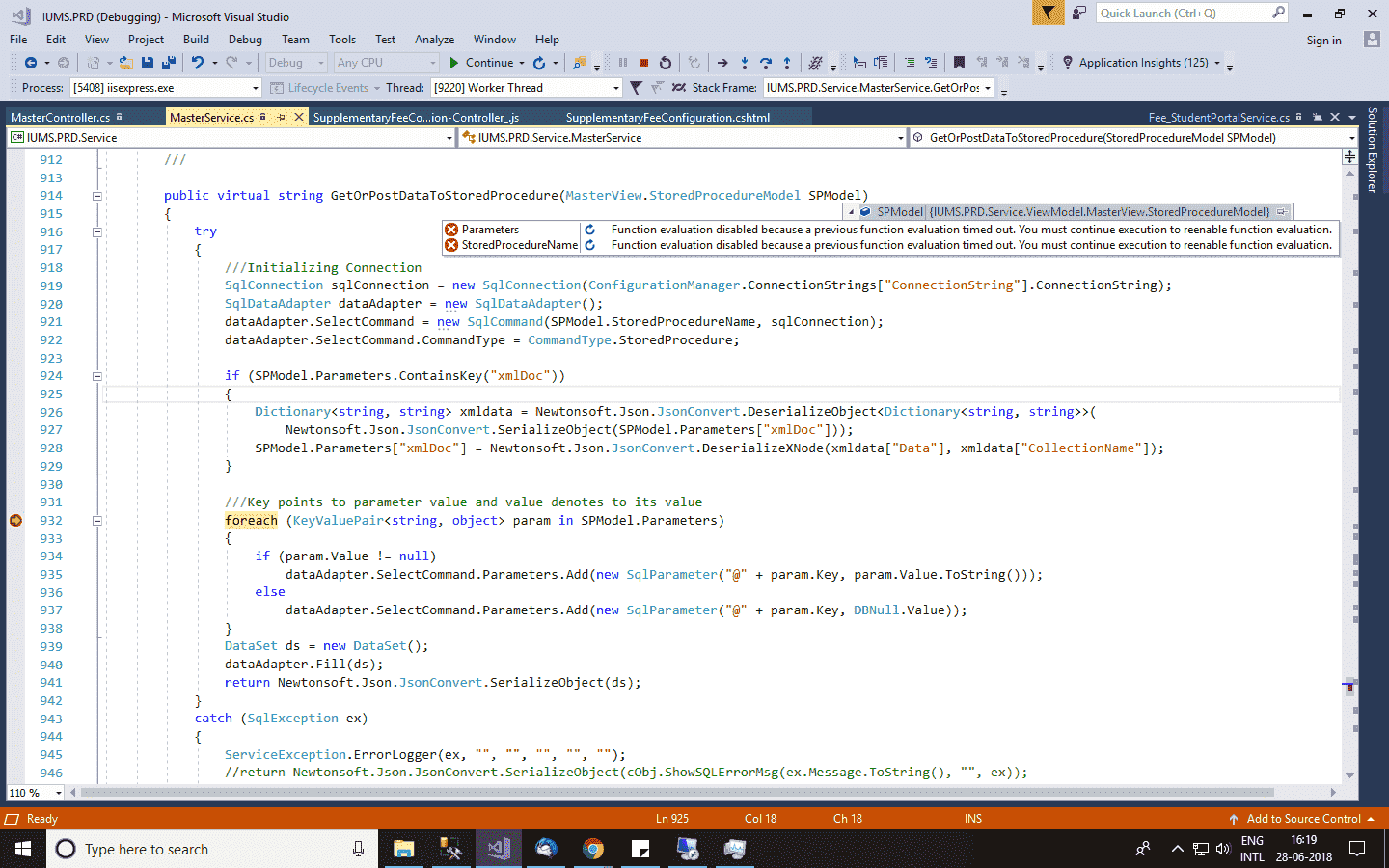This screenshot has width=1389, height=868.
Task: Click the Open File icon in toolbar
Action: point(125,63)
